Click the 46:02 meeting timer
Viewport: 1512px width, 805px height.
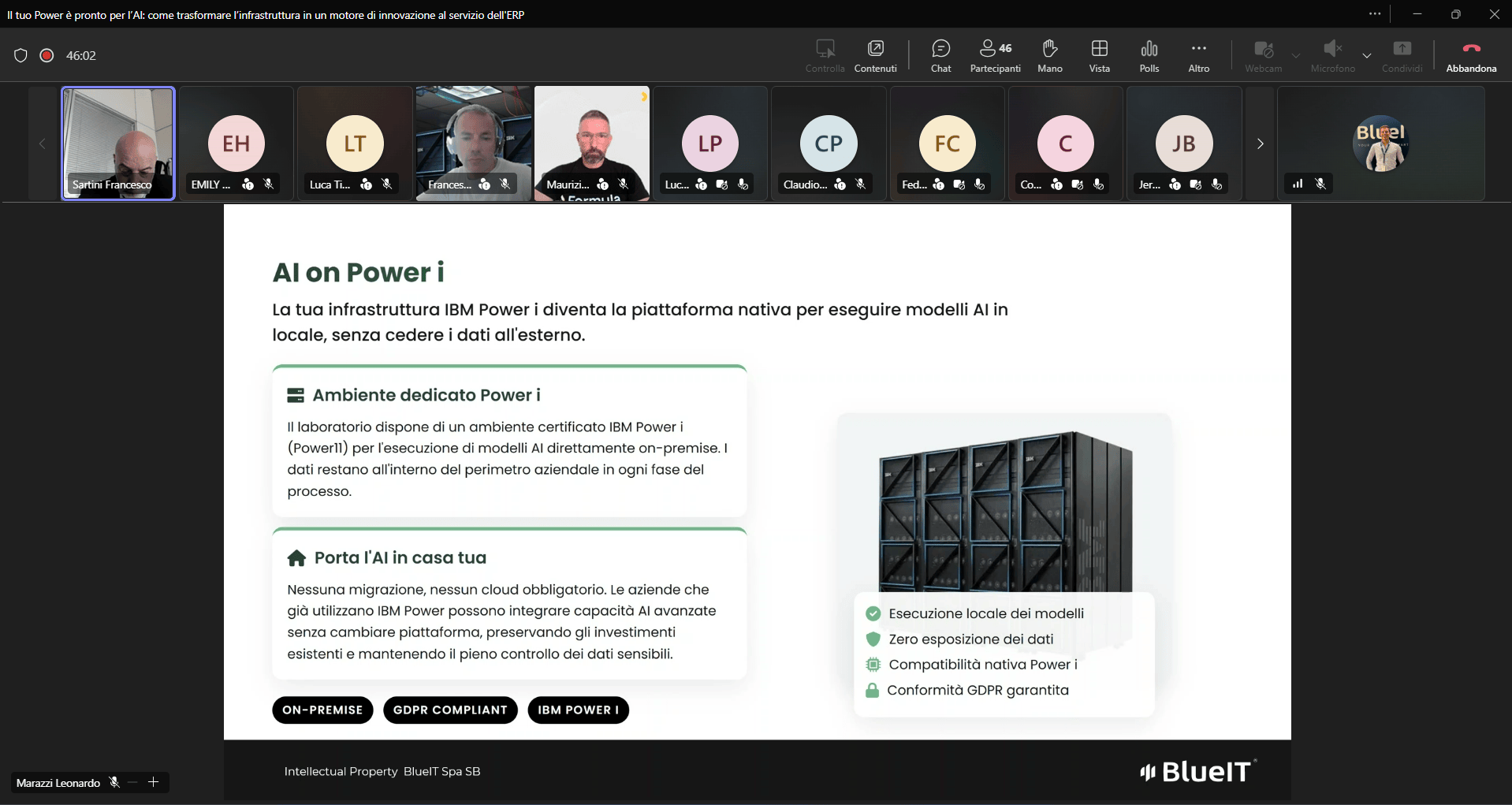coord(81,55)
